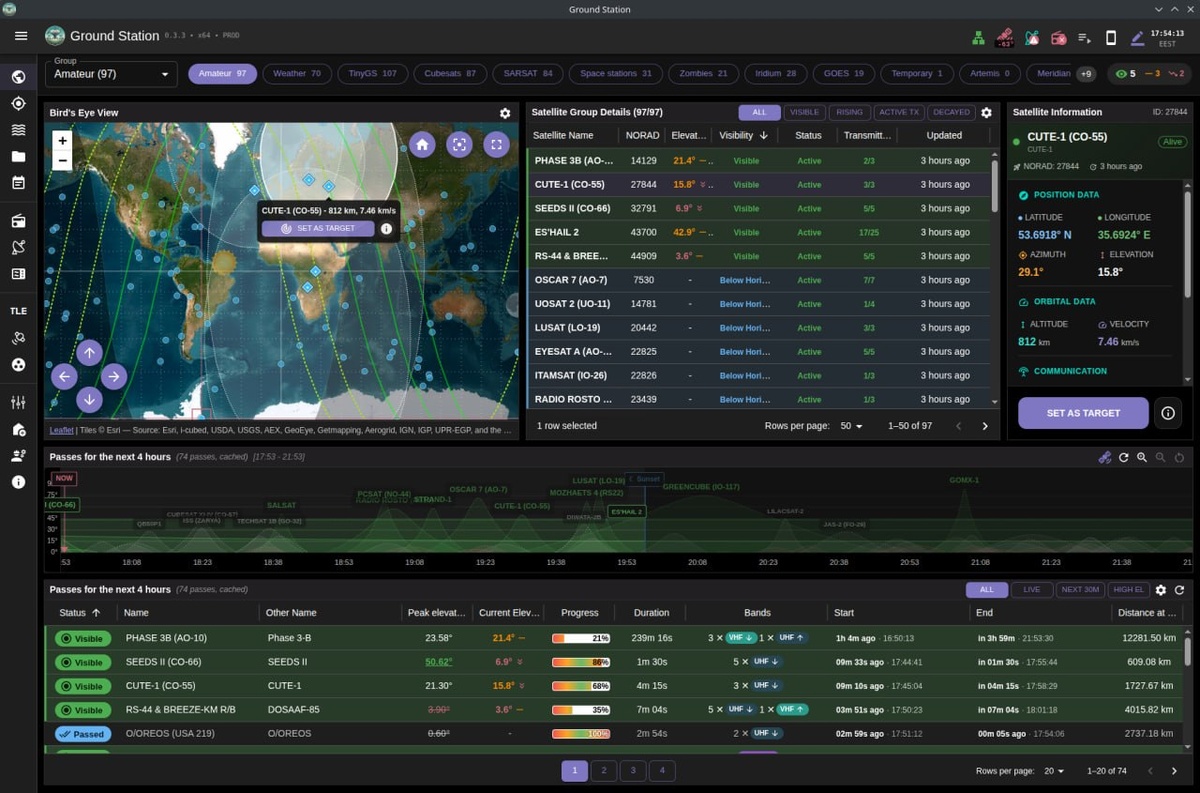This screenshot has height=793, width=1200.
Task: Expand the +9 more groups chip
Action: click(1085, 74)
